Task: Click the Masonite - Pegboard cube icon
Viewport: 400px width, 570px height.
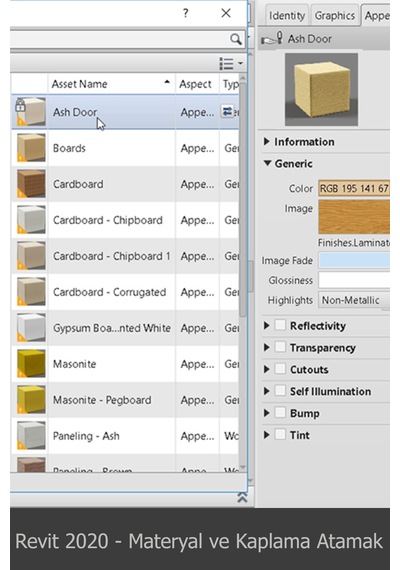Action: [x=31, y=400]
